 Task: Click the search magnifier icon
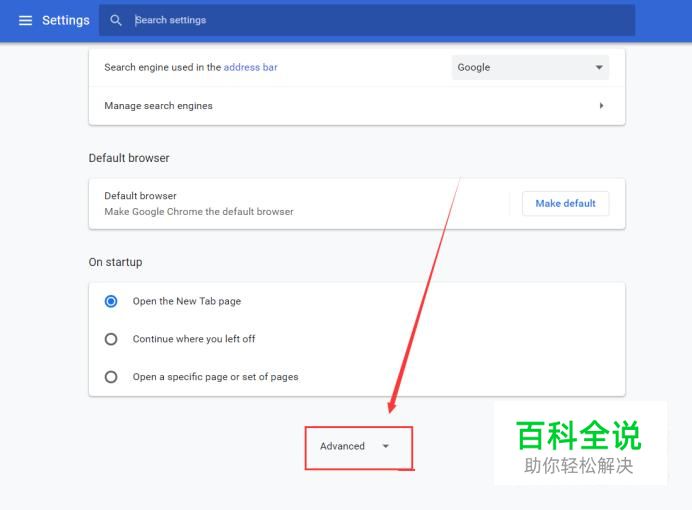pos(116,20)
